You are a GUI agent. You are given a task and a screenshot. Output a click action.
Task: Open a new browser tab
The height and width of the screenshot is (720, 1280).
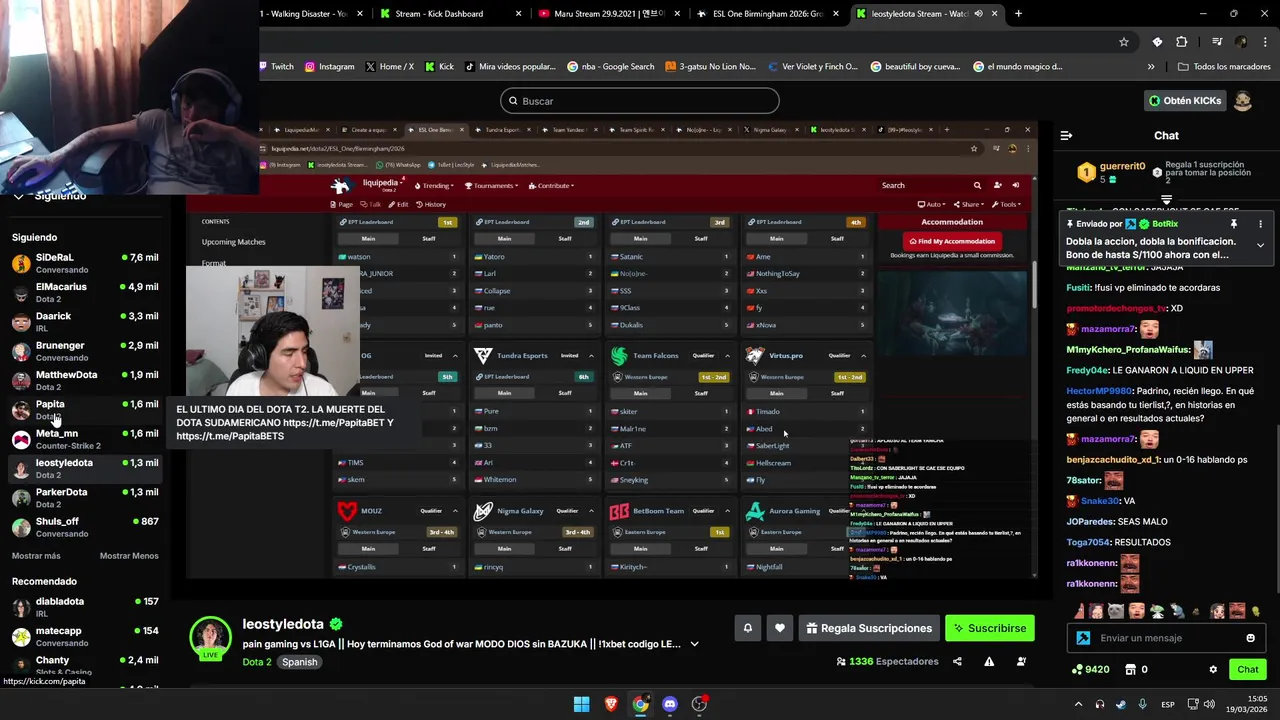pyautogui.click(x=1018, y=14)
